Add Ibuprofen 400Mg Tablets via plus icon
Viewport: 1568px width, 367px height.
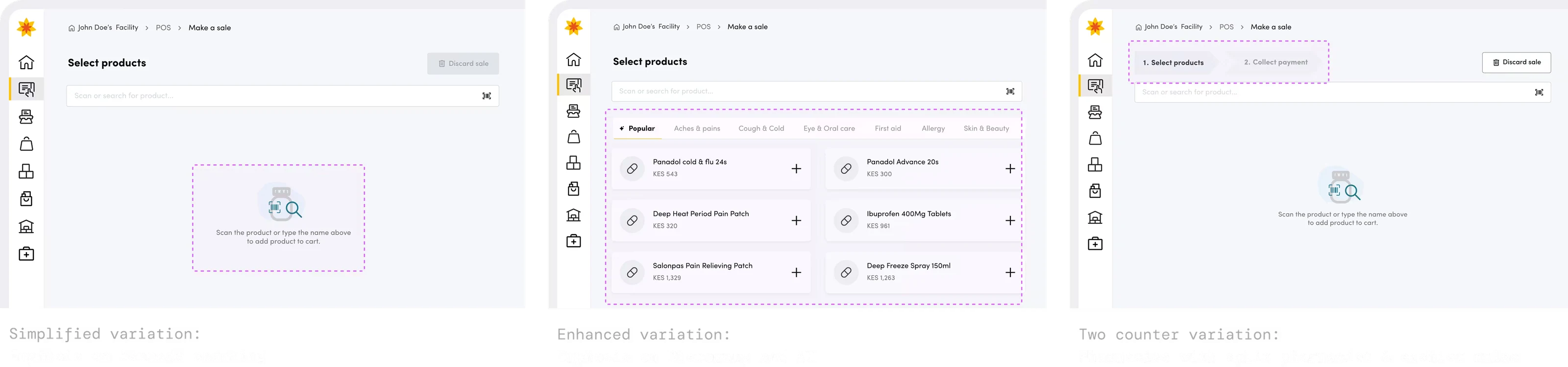[1010, 221]
